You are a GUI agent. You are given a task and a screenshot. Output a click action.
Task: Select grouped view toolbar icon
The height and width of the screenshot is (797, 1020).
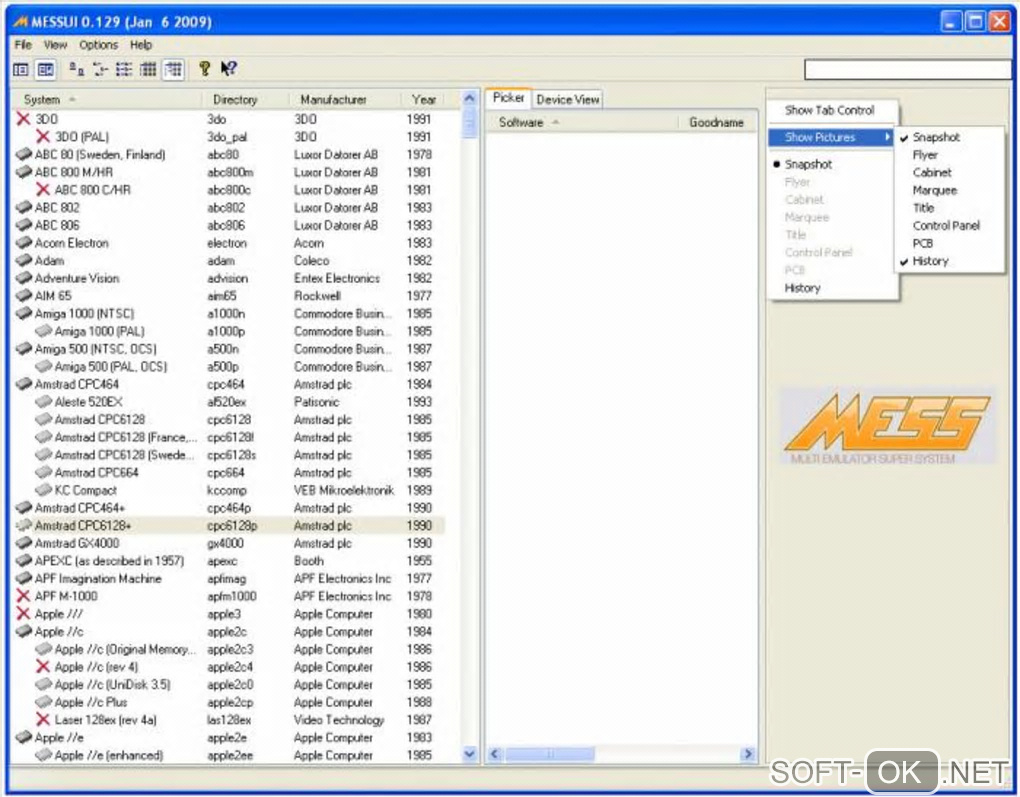(173, 69)
